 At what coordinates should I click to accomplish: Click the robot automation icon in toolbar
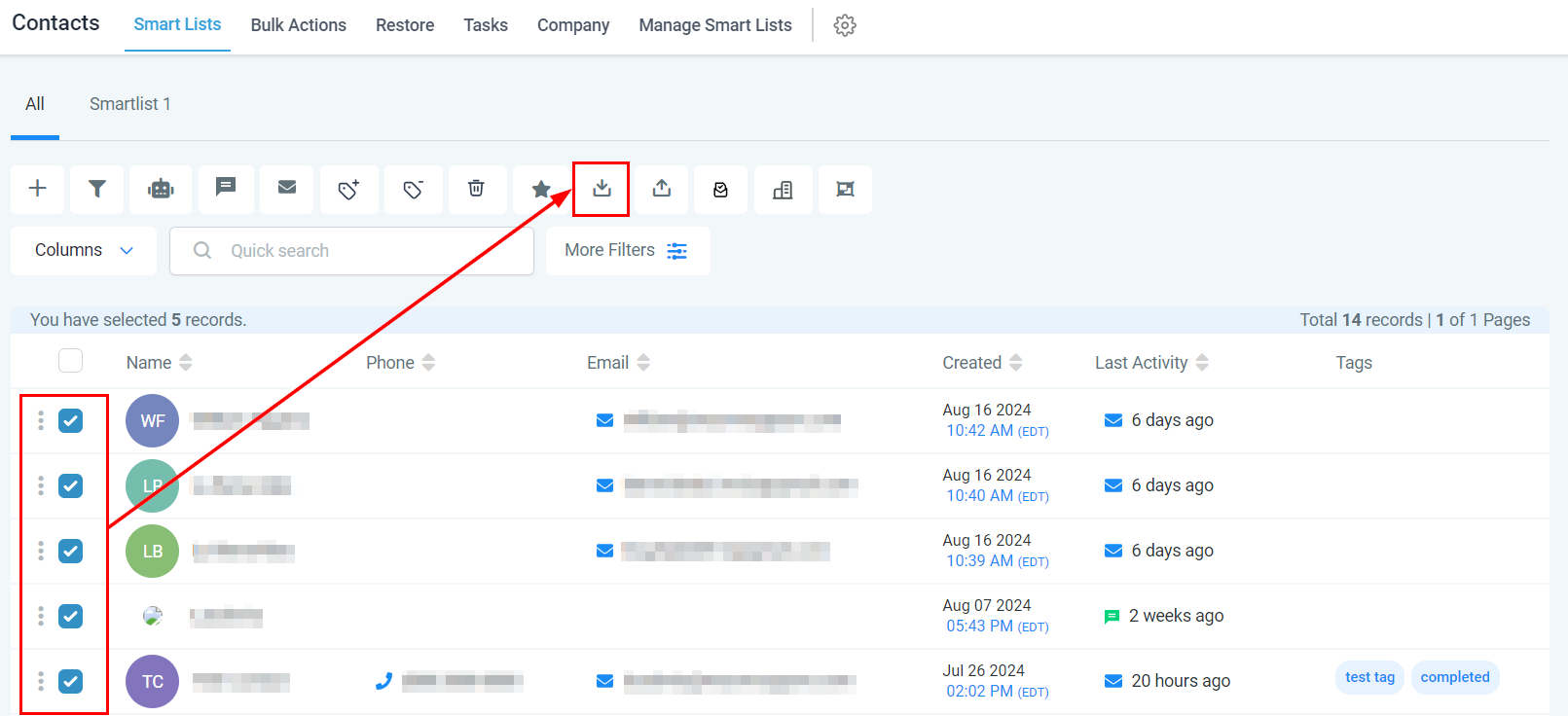pyautogui.click(x=161, y=189)
